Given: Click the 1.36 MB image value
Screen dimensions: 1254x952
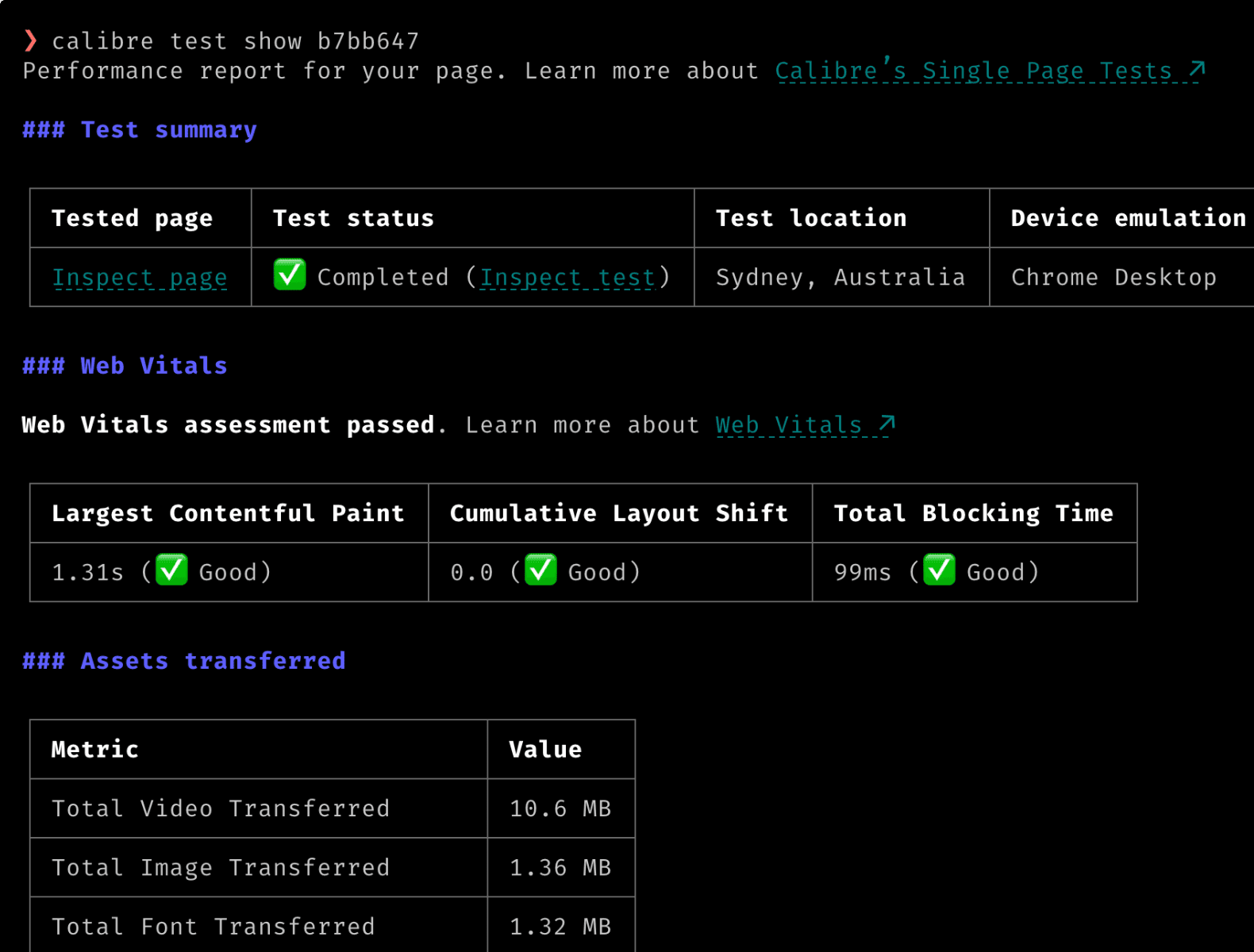Looking at the screenshot, I should coord(560,868).
